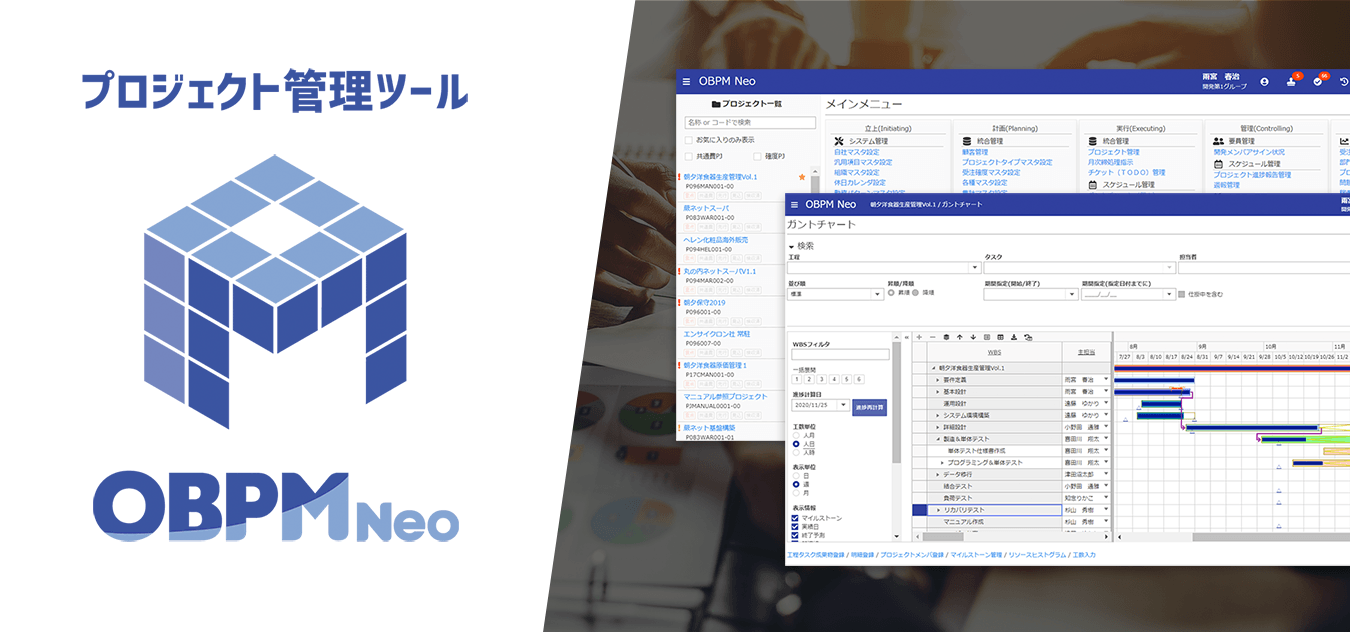
Task: Click the user profile icon in top bar
Action: coord(1264,81)
